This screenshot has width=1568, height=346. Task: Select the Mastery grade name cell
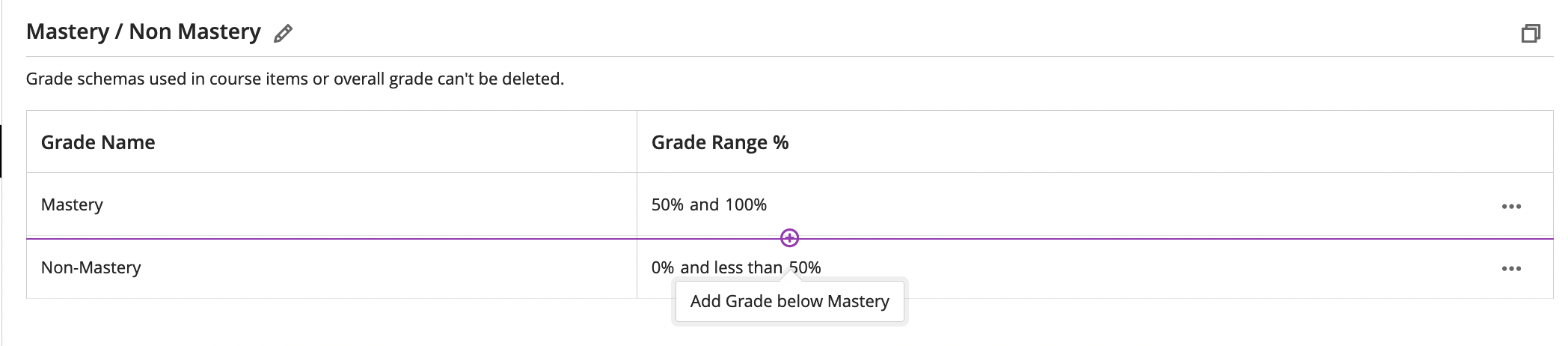pos(331,205)
